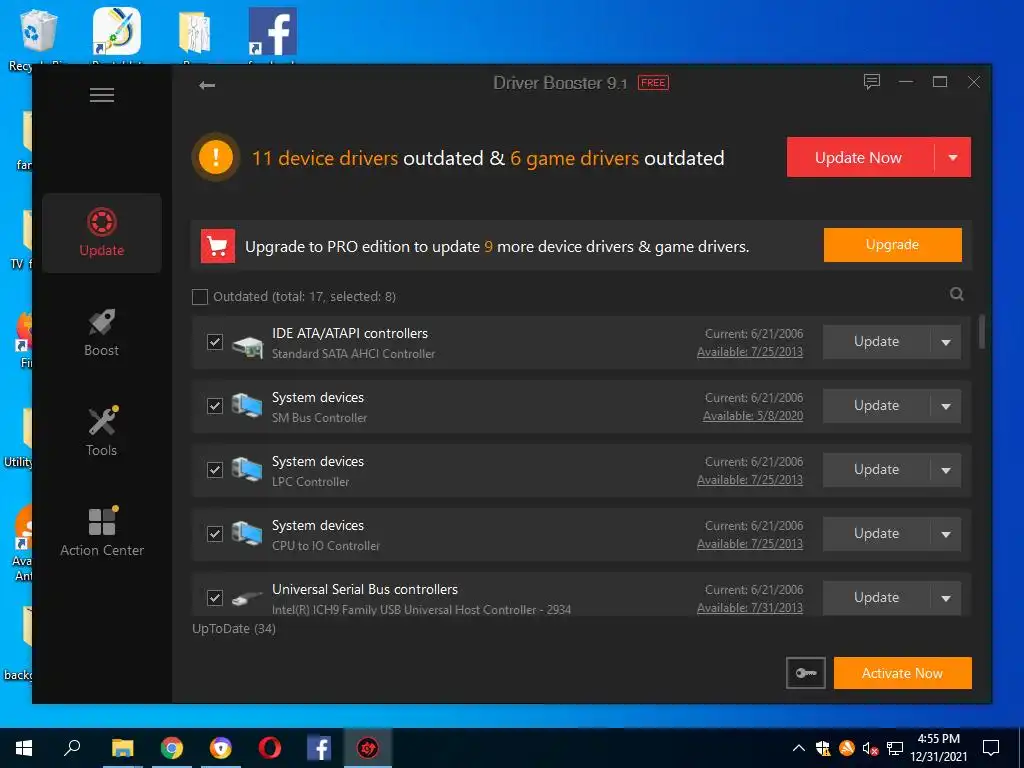Select the Update sidebar tab
This screenshot has height=768, width=1024.
[102, 233]
